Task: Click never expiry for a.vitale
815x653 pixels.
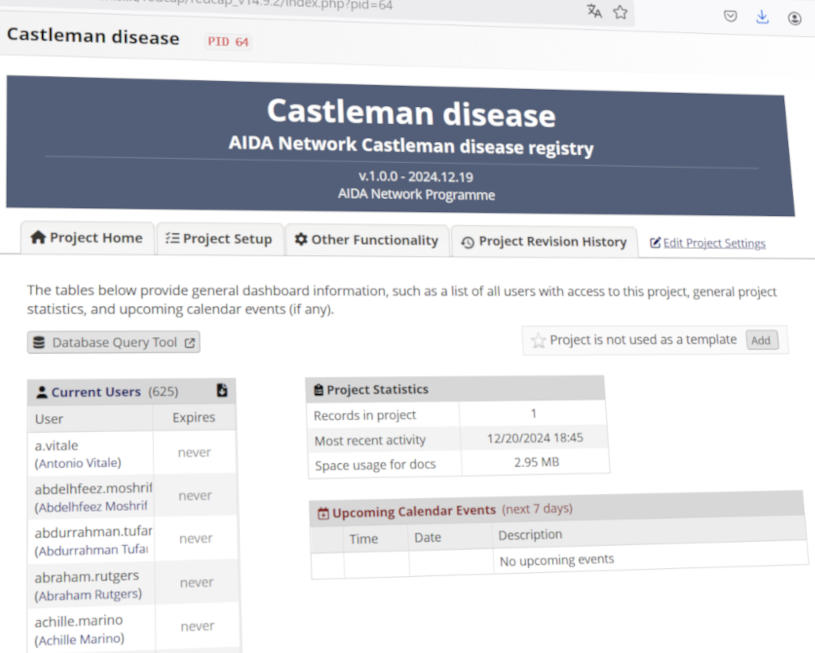Action: click(194, 452)
